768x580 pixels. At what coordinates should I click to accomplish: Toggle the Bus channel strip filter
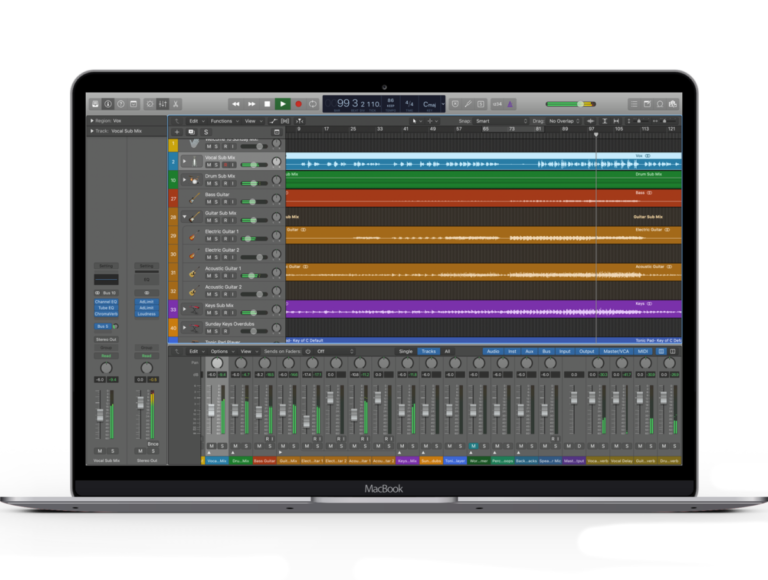click(x=547, y=351)
